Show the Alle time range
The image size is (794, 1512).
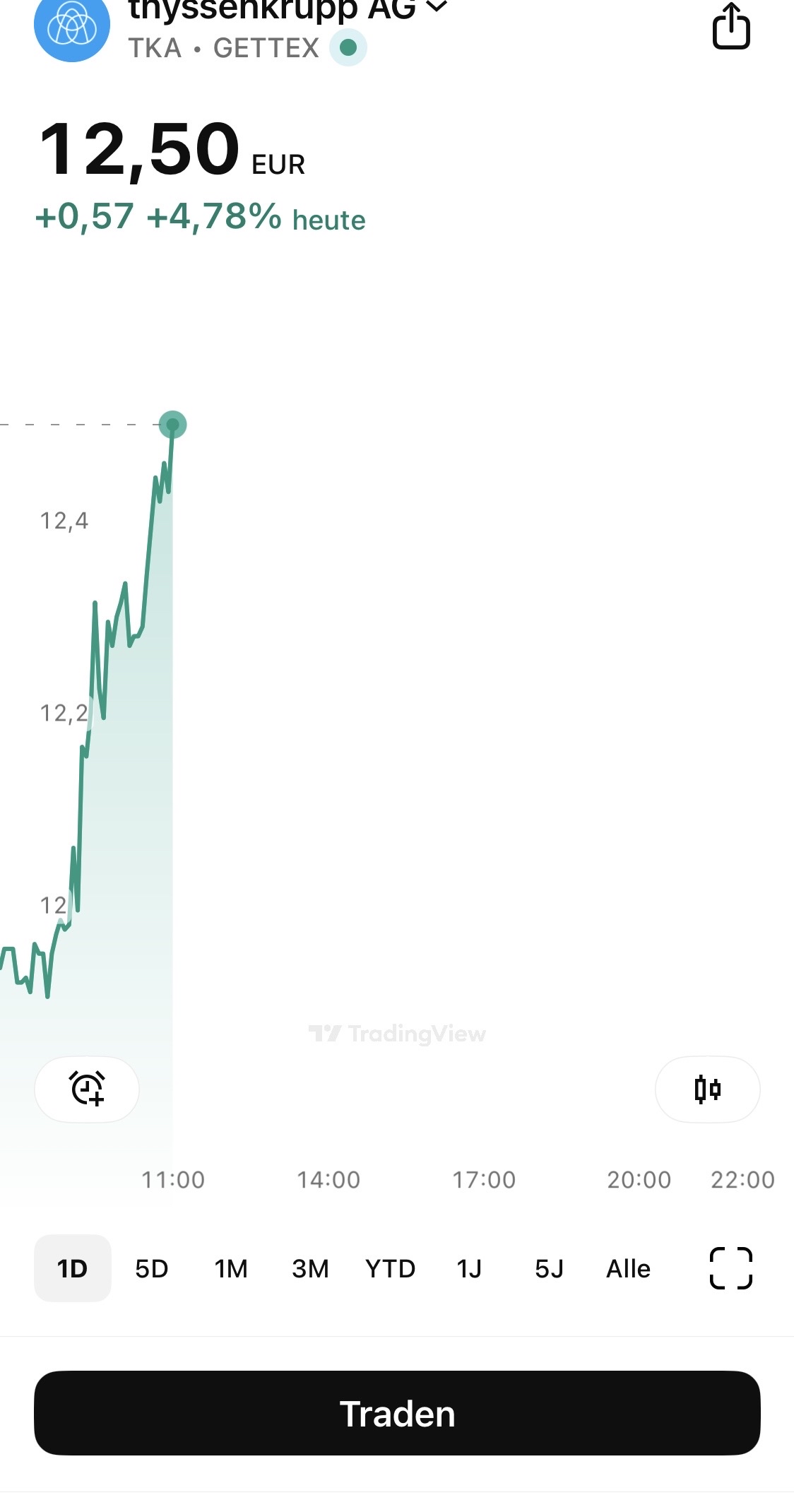pos(628,1268)
